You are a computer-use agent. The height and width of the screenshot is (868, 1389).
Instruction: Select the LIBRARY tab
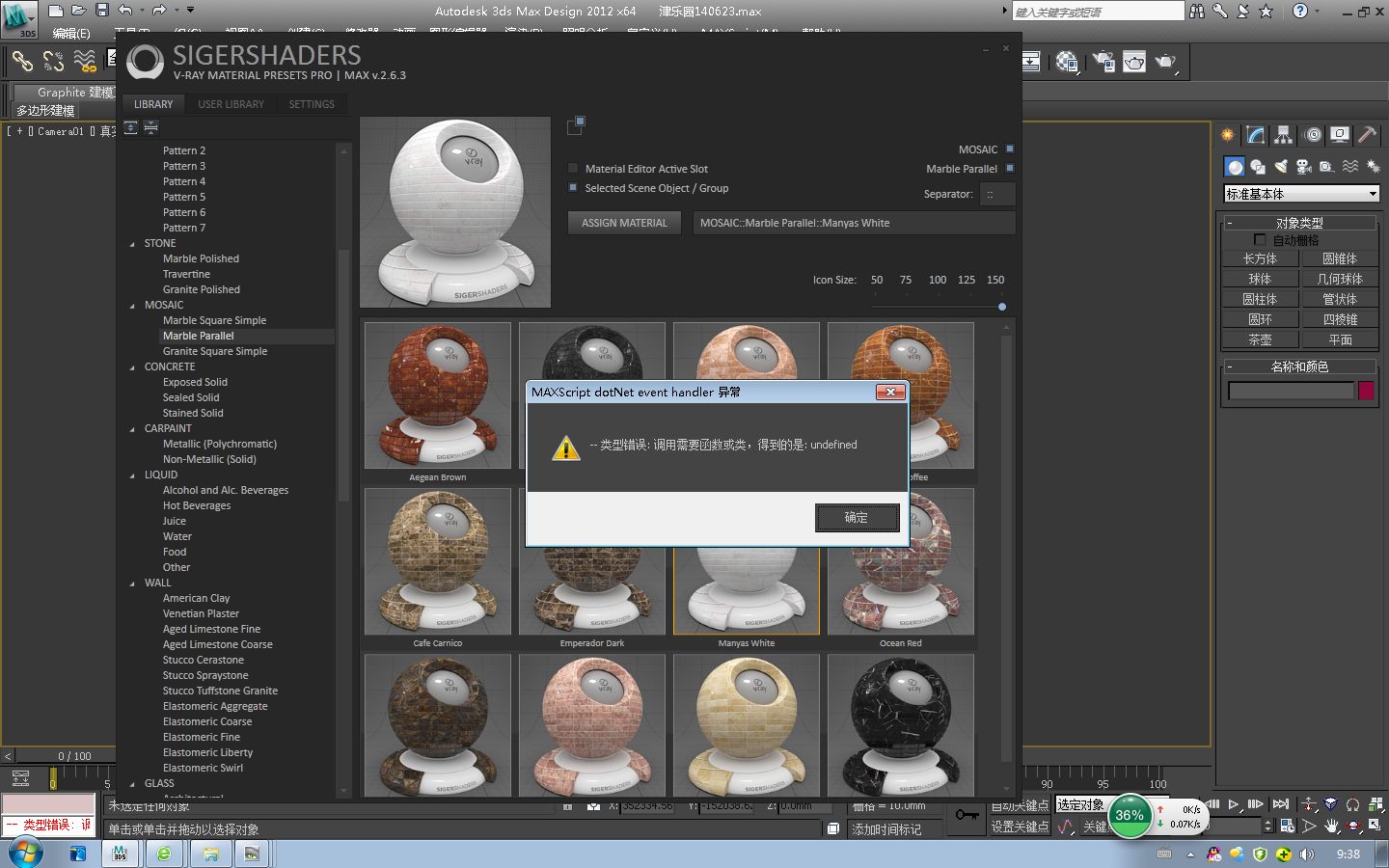tap(153, 104)
